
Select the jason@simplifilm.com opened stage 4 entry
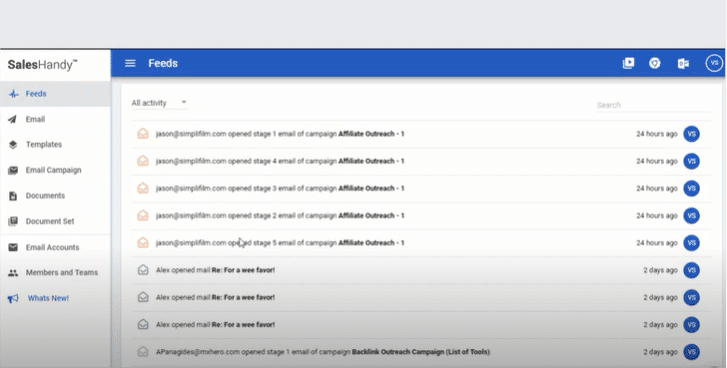tap(421, 161)
